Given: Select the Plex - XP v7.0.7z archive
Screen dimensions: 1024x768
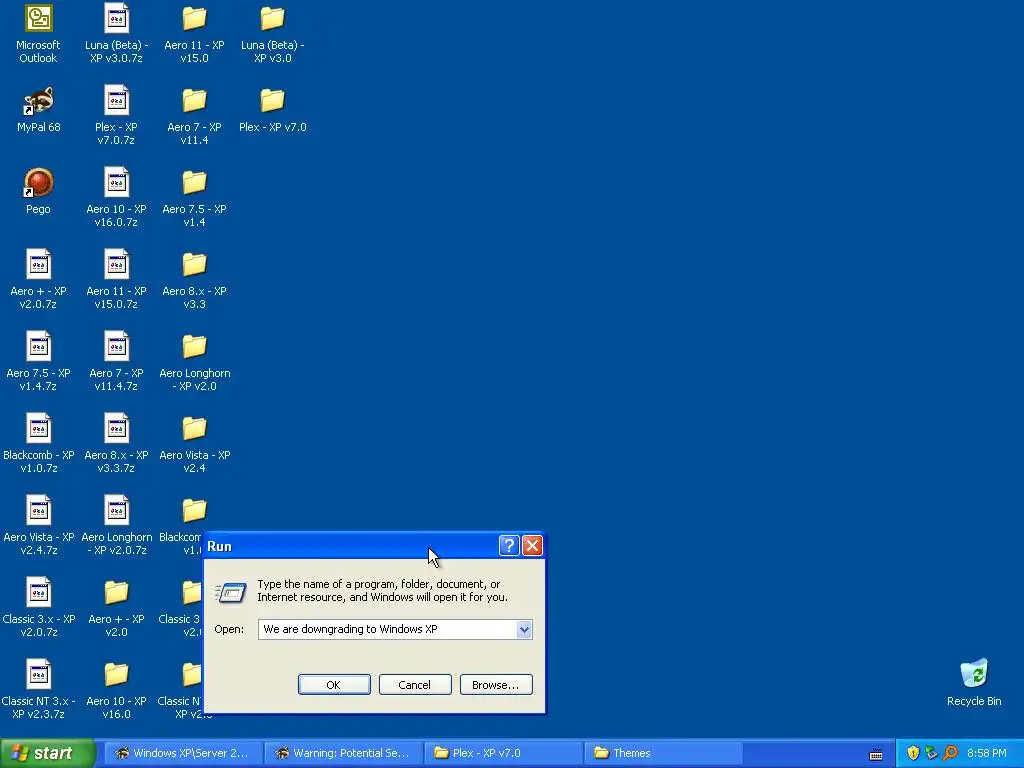Looking at the screenshot, I should pos(116,116).
